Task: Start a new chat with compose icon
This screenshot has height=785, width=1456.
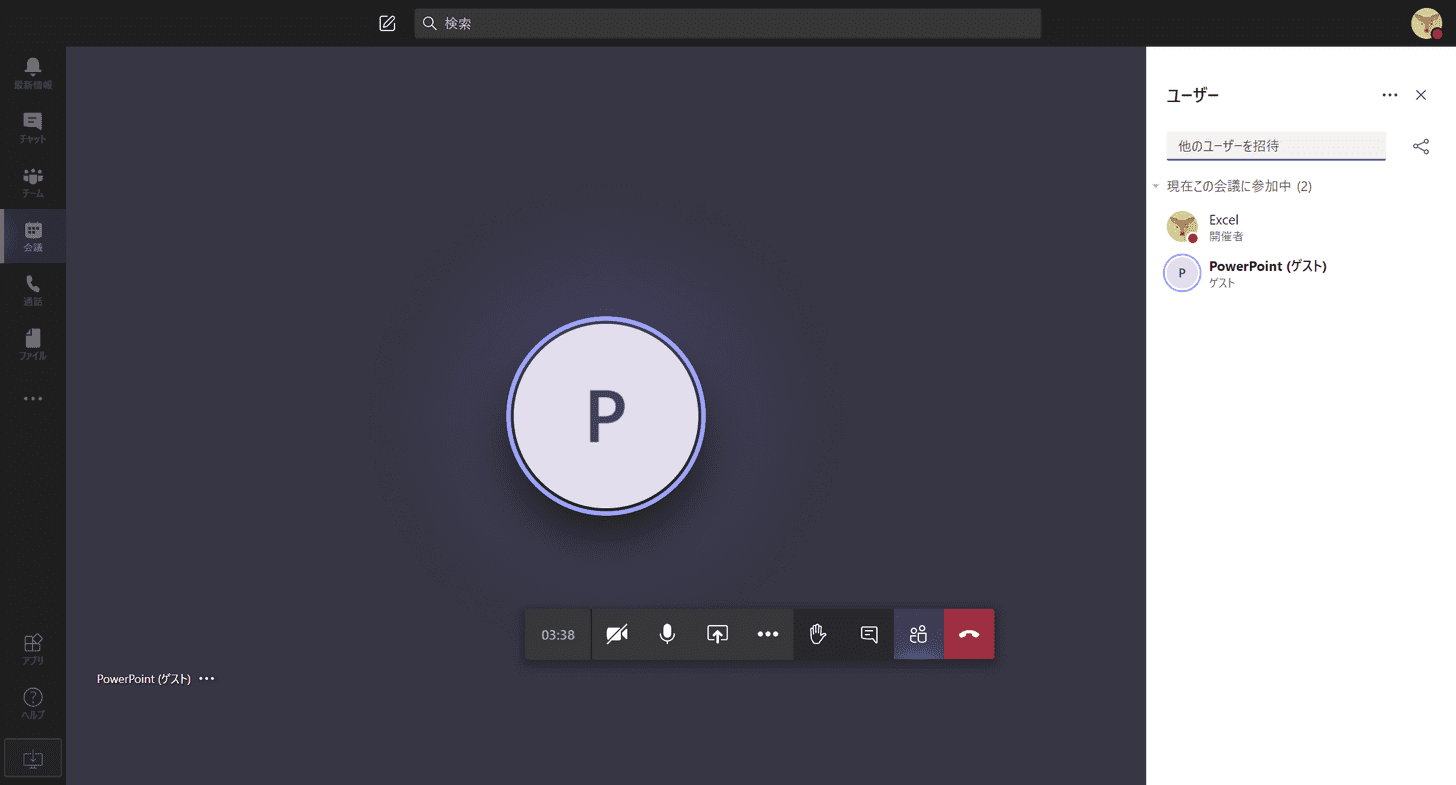Action: click(387, 23)
